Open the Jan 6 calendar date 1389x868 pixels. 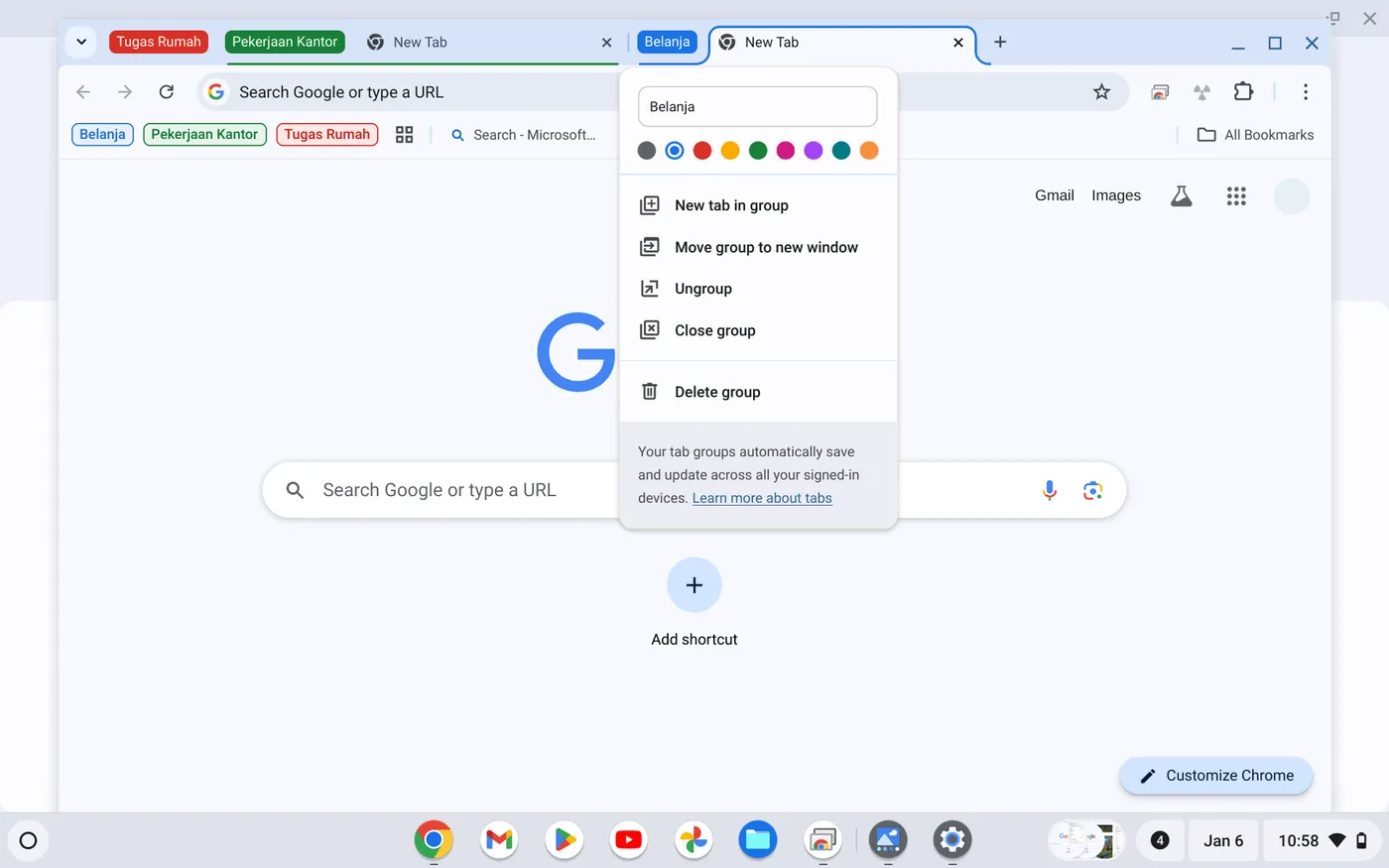(1223, 840)
